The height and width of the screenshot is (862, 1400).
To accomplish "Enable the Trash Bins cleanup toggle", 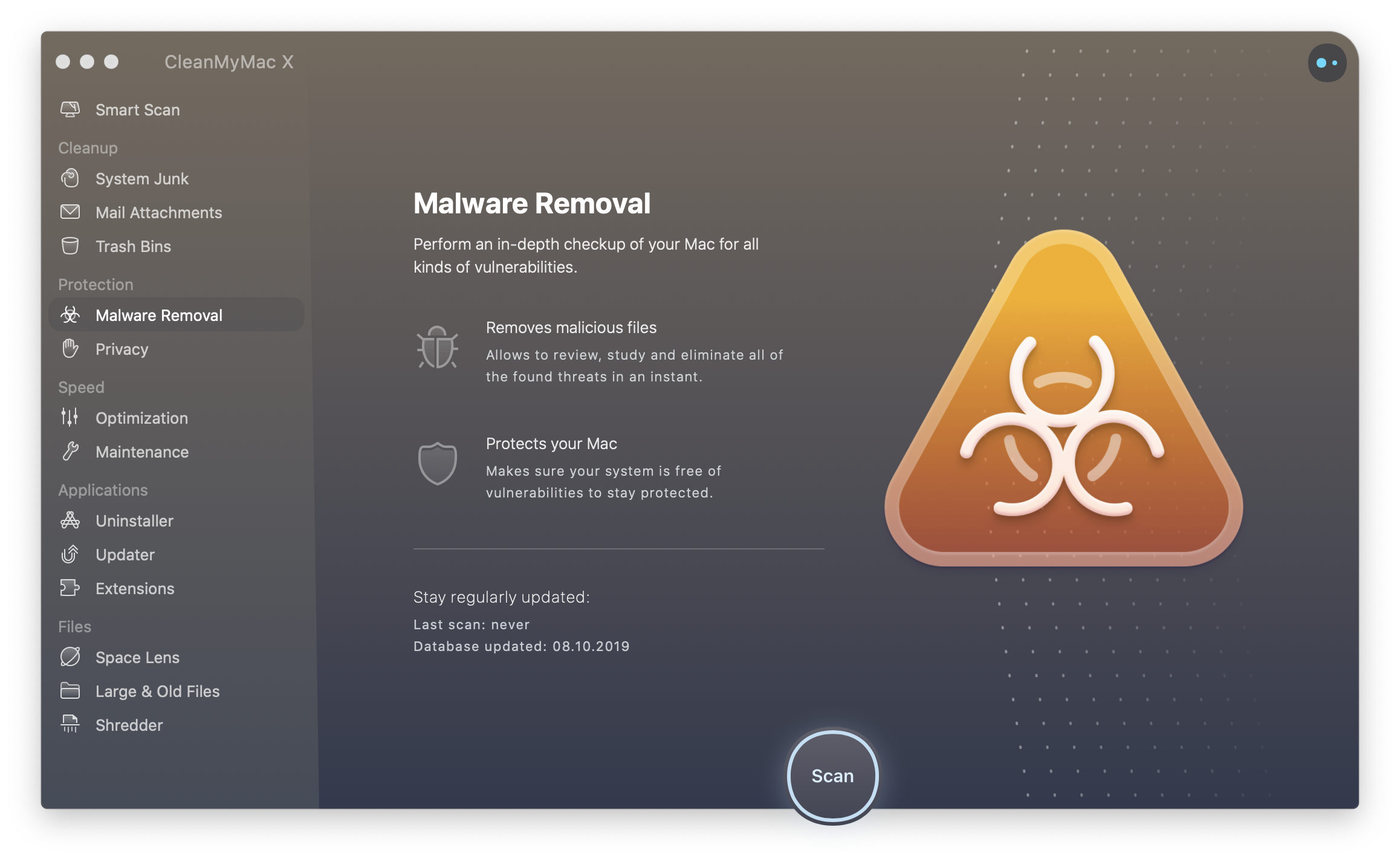I will click(133, 246).
